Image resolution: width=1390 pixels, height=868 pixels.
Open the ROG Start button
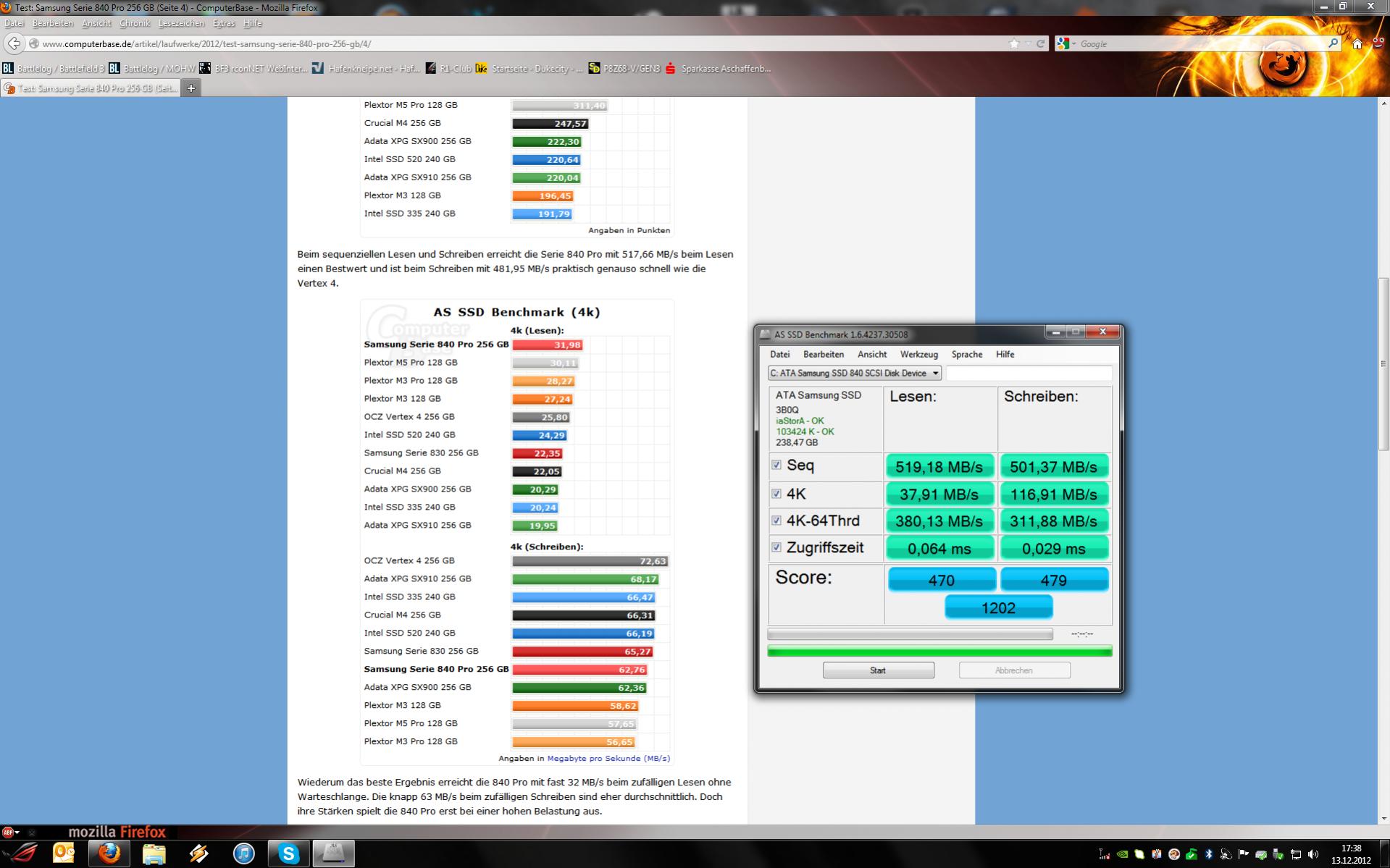[x=22, y=854]
